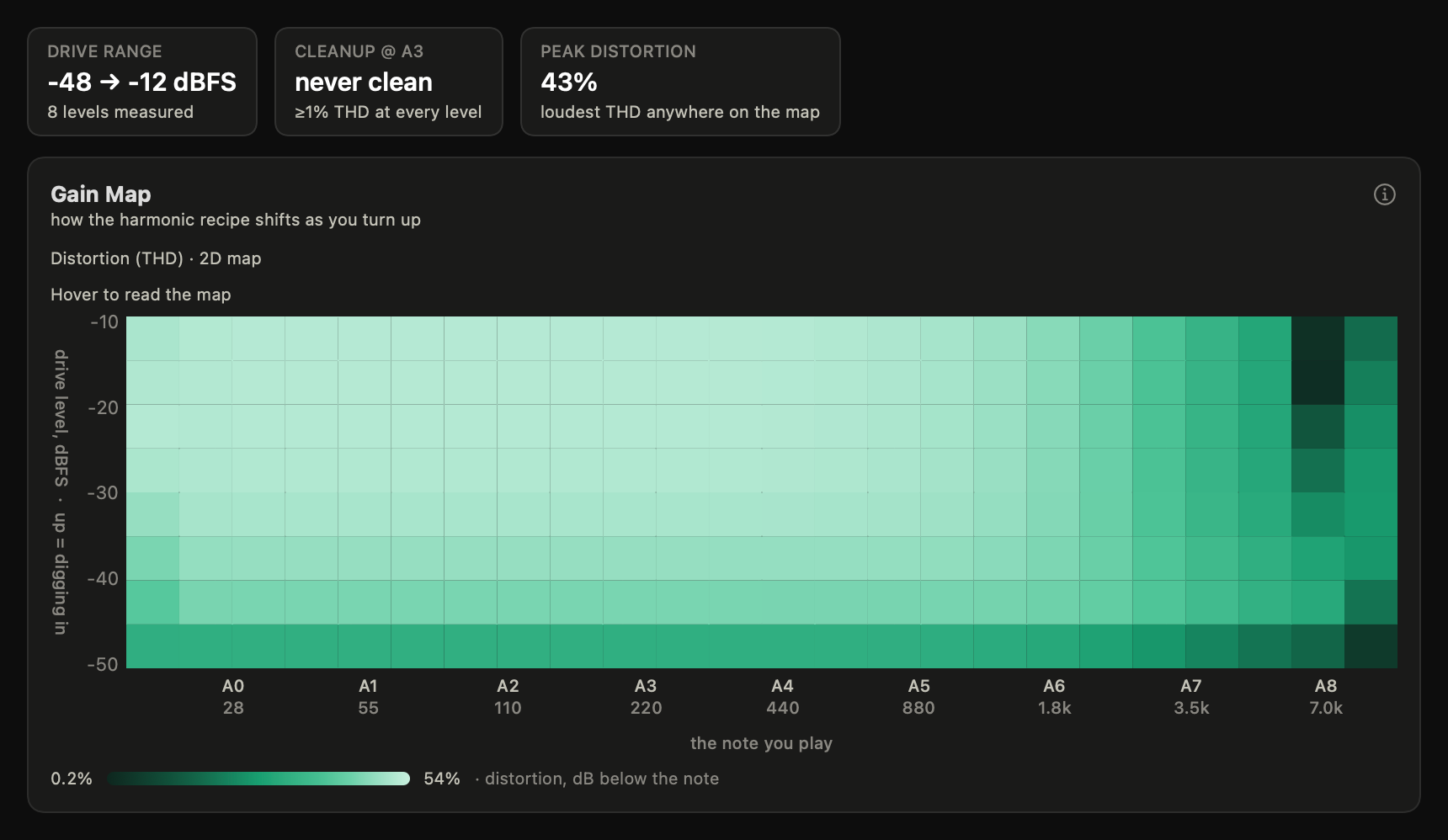The image size is (1448, 840).
Task: Click the 54% legend maximum label
Action: point(442,779)
